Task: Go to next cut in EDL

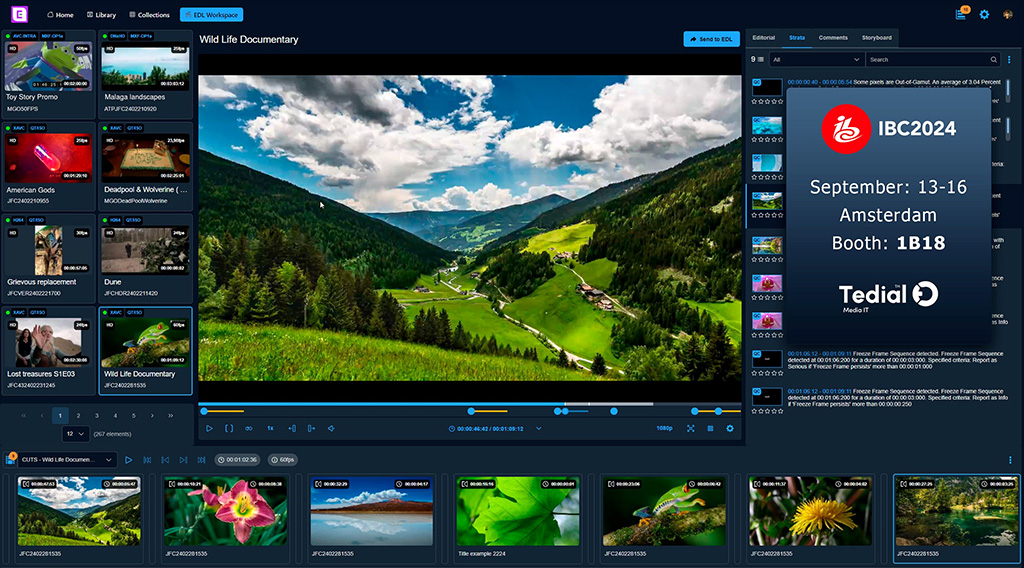Action: pos(184,460)
